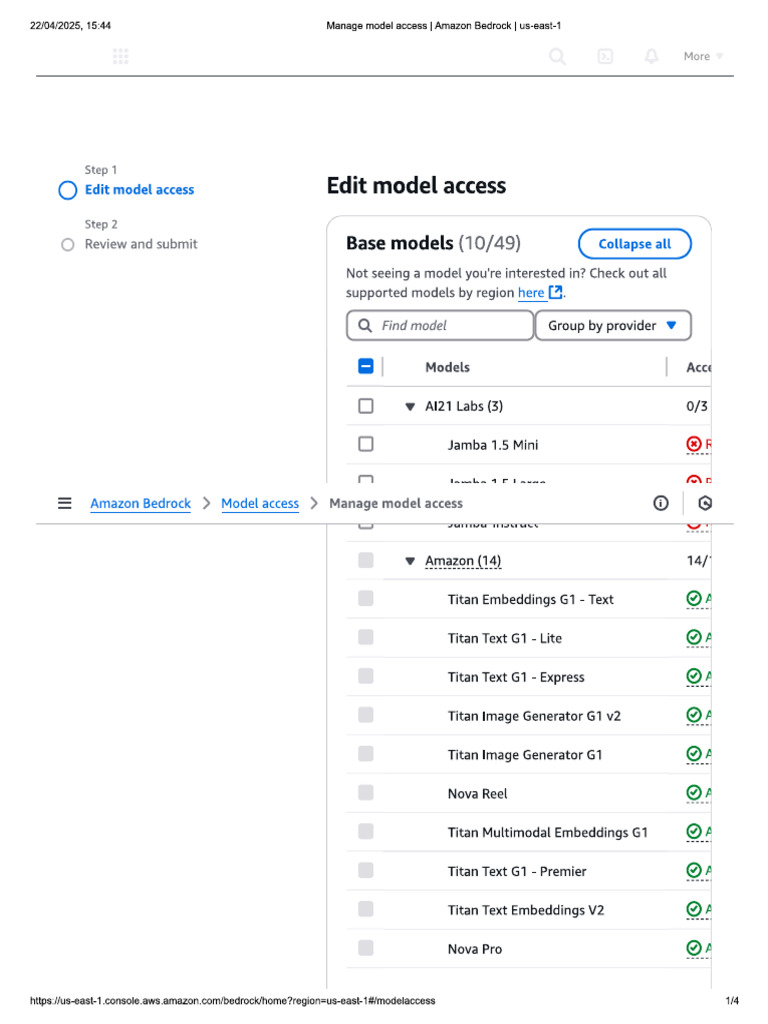768x1024 pixels.
Task: Check the AI21 Labs group checkbox
Action: coord(366,406)
